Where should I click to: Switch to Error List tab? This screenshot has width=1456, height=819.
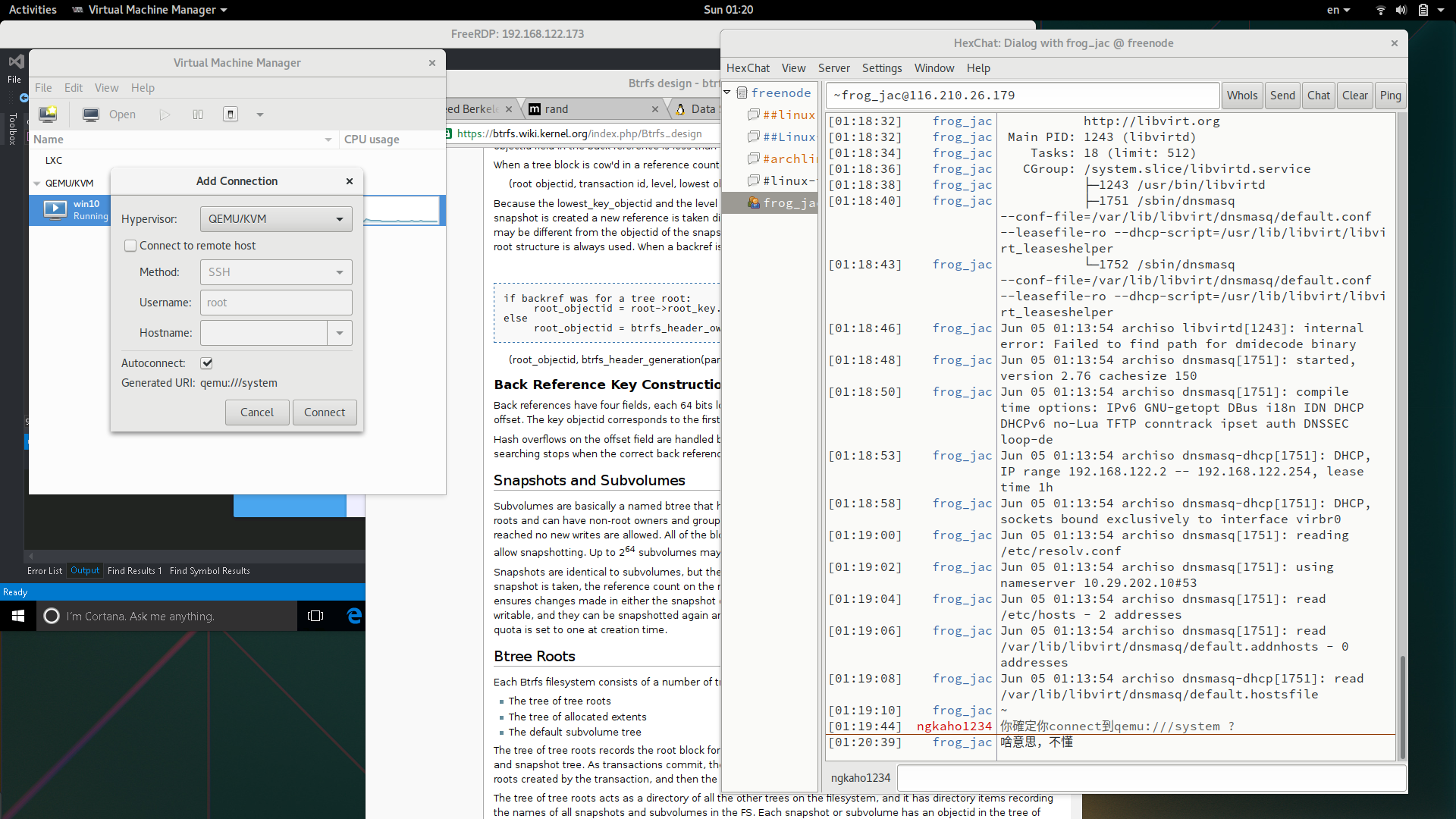click(45, 571)
